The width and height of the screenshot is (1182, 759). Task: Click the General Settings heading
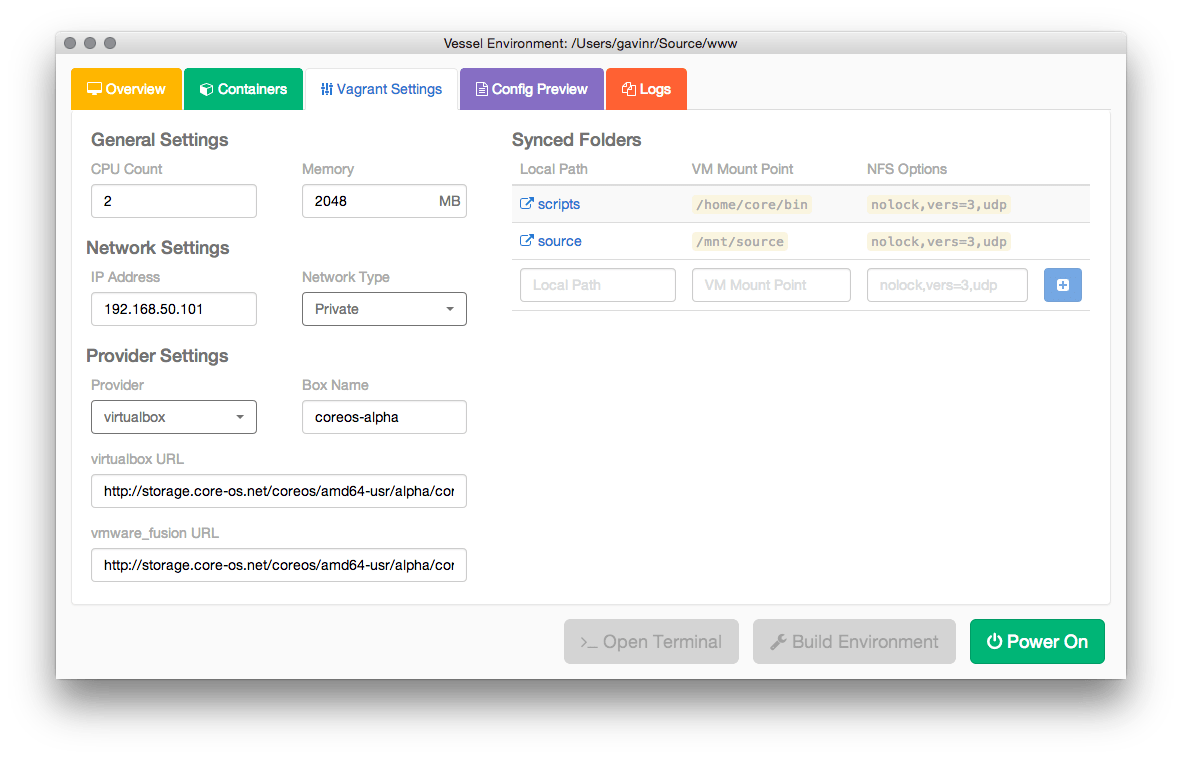160,139
